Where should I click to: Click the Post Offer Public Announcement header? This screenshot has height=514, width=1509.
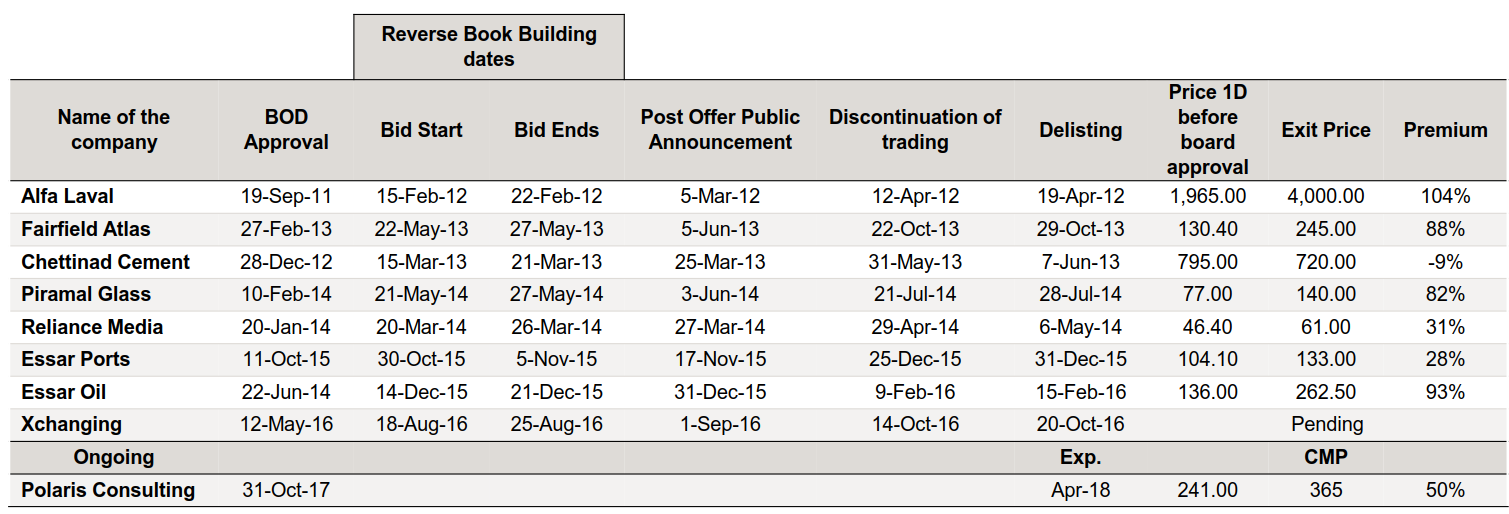[720, 130]
